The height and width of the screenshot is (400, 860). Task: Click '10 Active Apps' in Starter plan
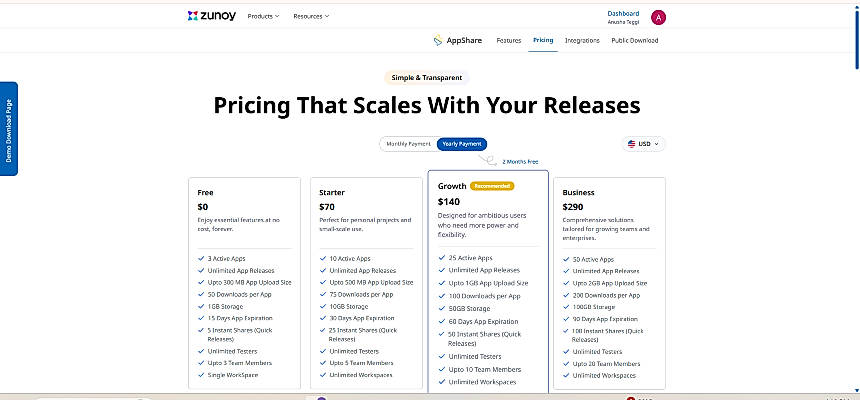coord(350,258)
